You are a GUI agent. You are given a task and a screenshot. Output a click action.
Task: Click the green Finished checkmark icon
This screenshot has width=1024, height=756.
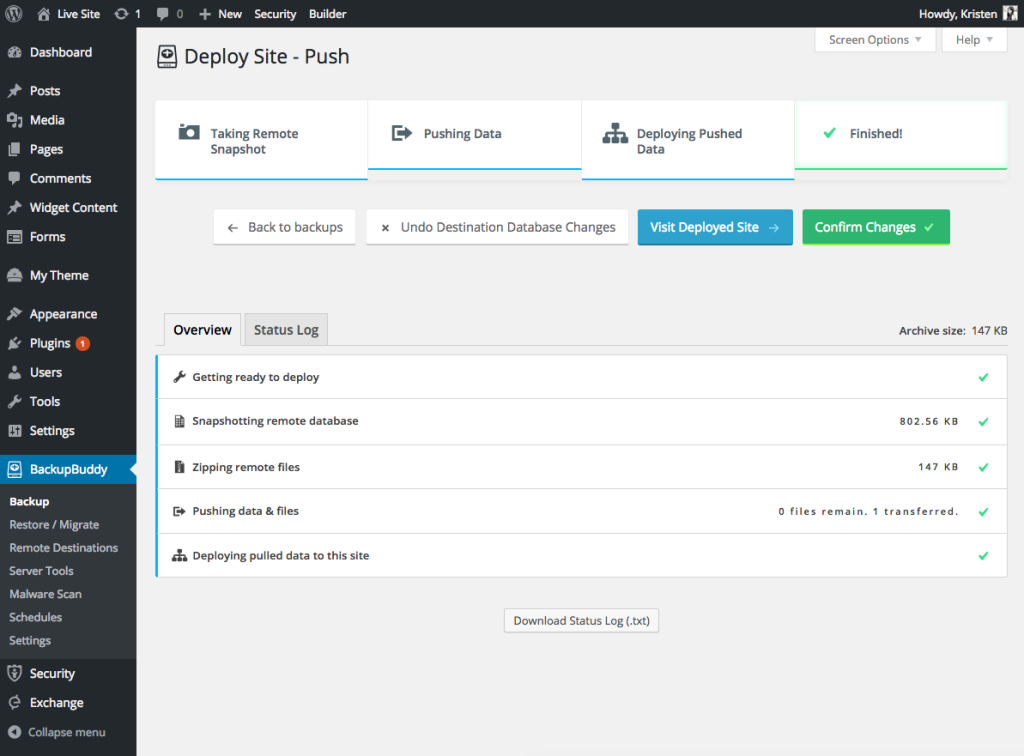coord(829,133)
